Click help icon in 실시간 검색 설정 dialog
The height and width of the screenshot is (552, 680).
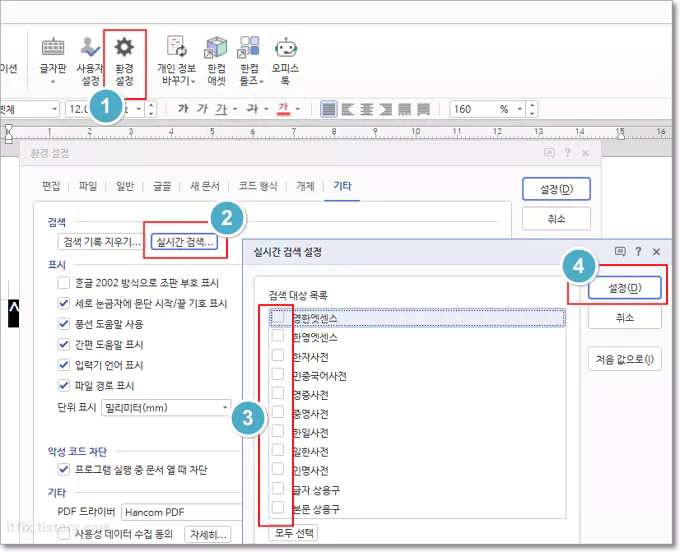(x=638, y=251)
